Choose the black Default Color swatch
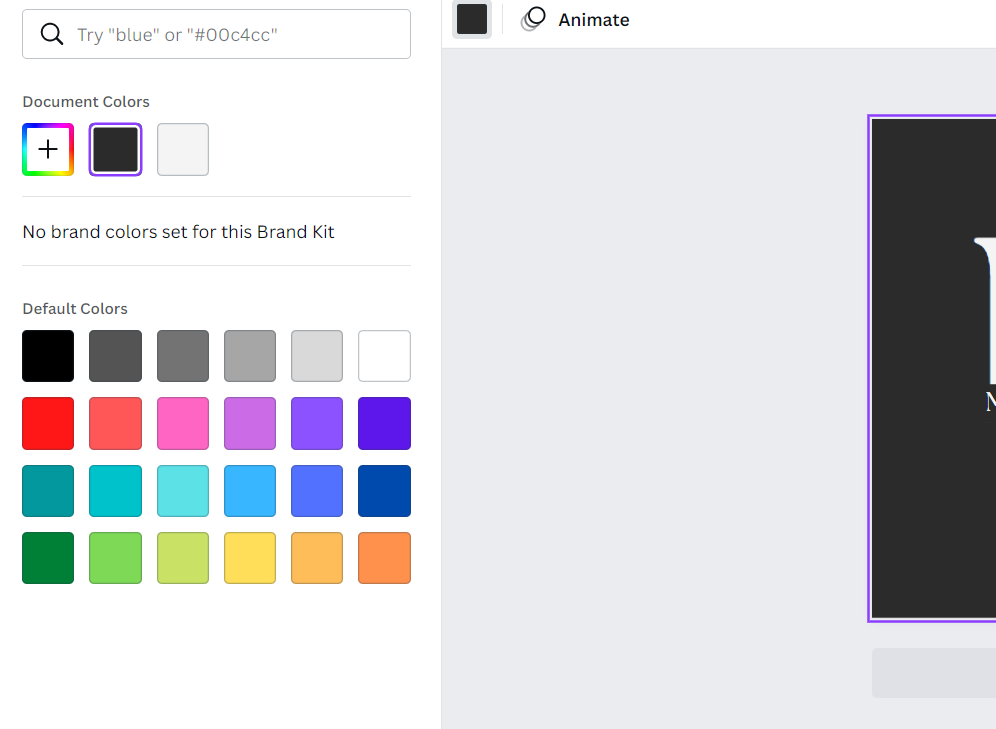996x729 pixels. [x=47, y=356]
